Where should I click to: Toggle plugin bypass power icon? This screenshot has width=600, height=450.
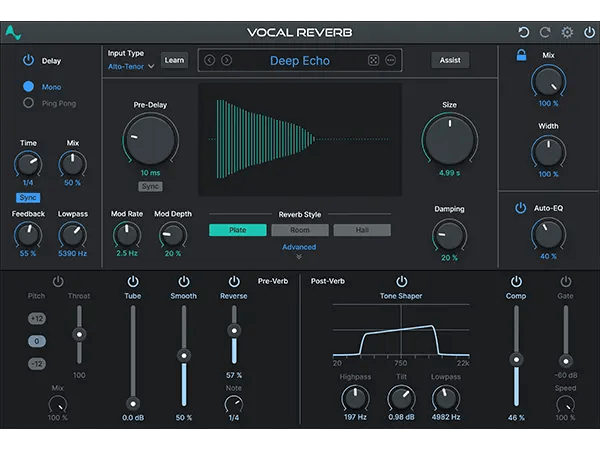click(x=589, y=32)
